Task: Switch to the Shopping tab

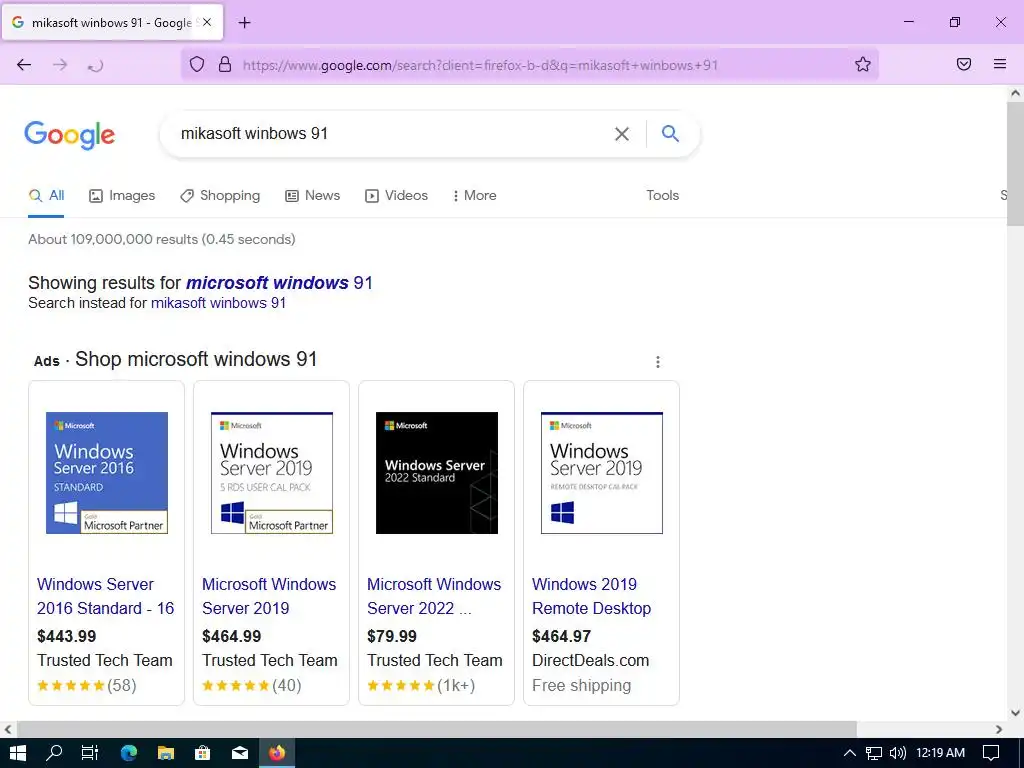Action: point(220,195)
